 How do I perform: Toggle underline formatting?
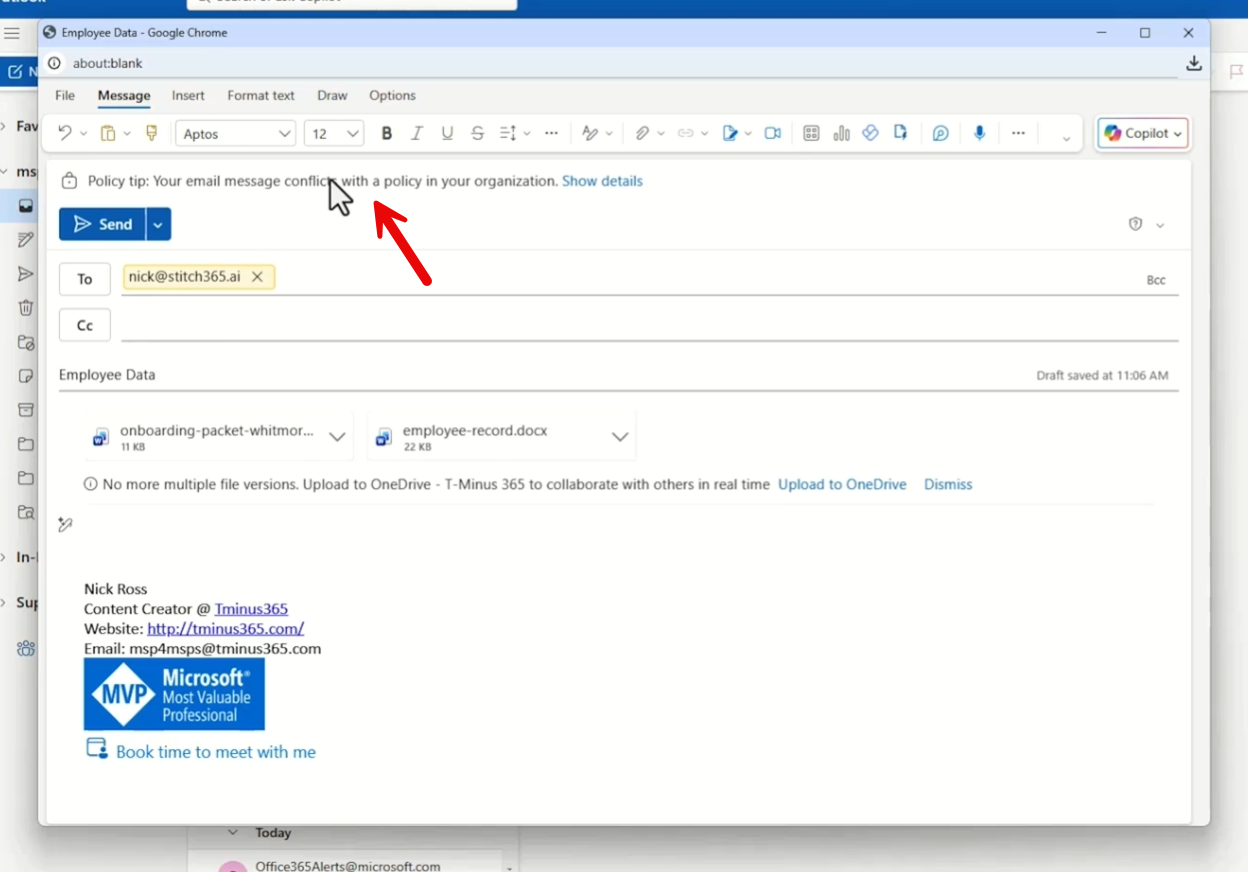tap(447, 134)
